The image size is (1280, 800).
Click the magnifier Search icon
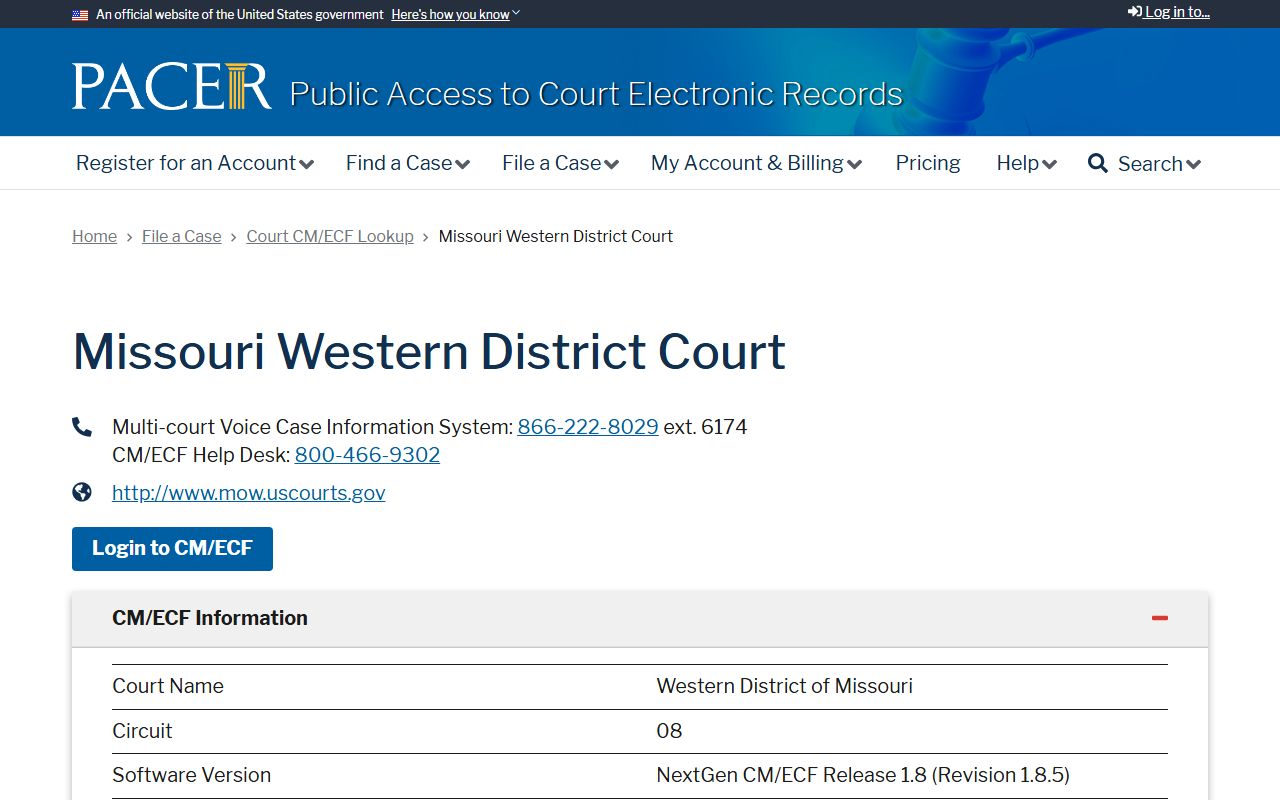(x=1098, y=163)
